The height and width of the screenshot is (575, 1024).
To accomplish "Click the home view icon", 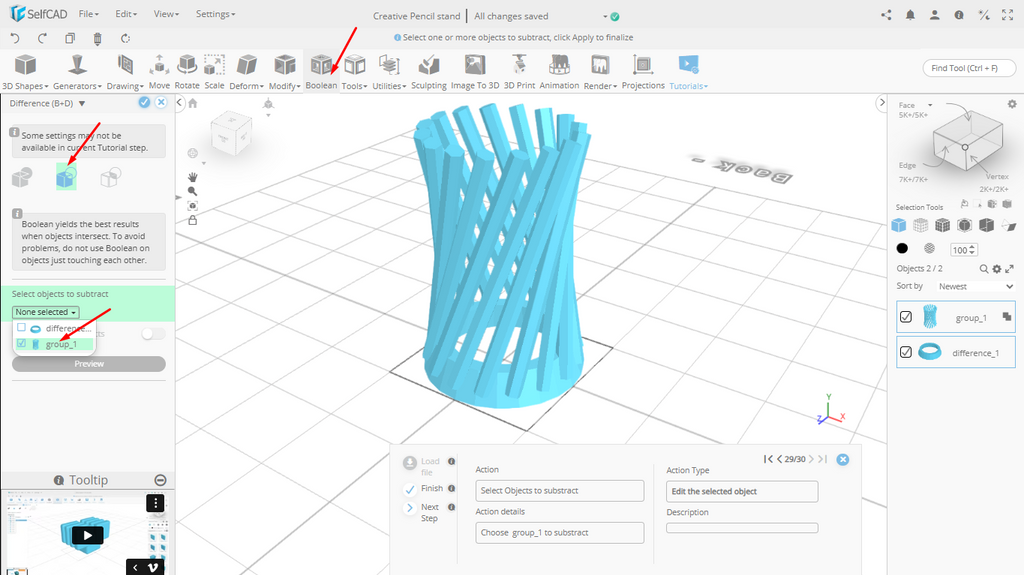I will (193, 103).
